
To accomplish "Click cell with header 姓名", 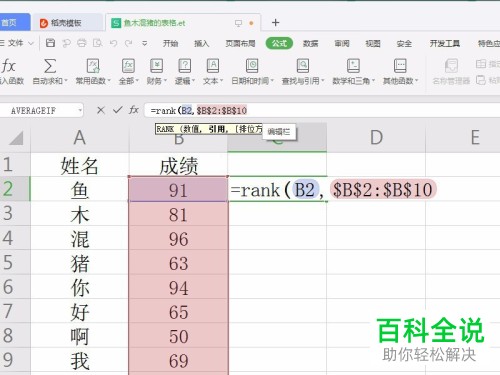I will point(80,165).
